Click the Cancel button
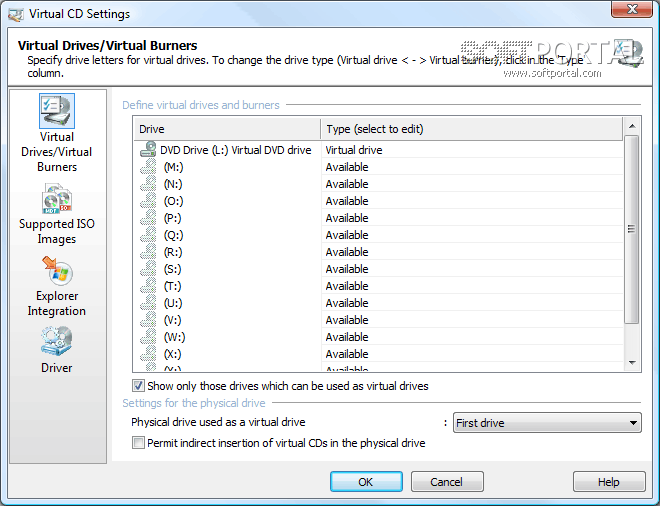 pos(447,482)
